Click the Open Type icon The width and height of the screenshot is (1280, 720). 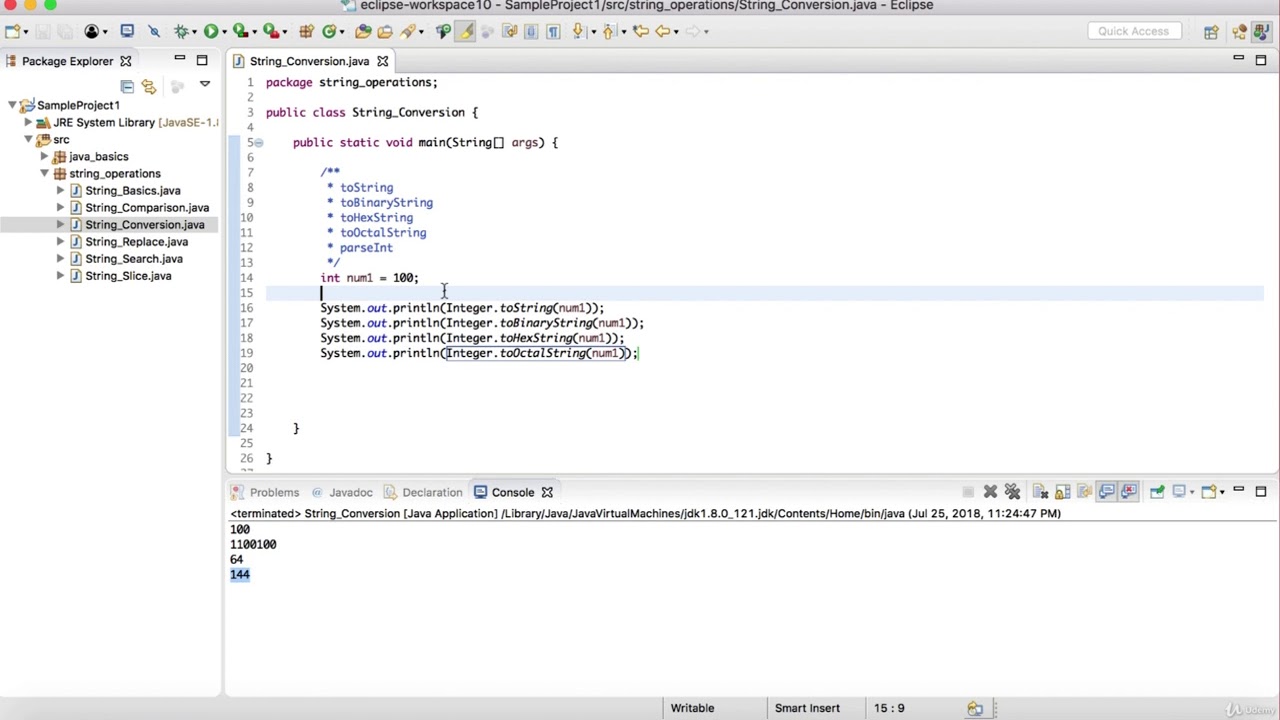tap(363, 31)
